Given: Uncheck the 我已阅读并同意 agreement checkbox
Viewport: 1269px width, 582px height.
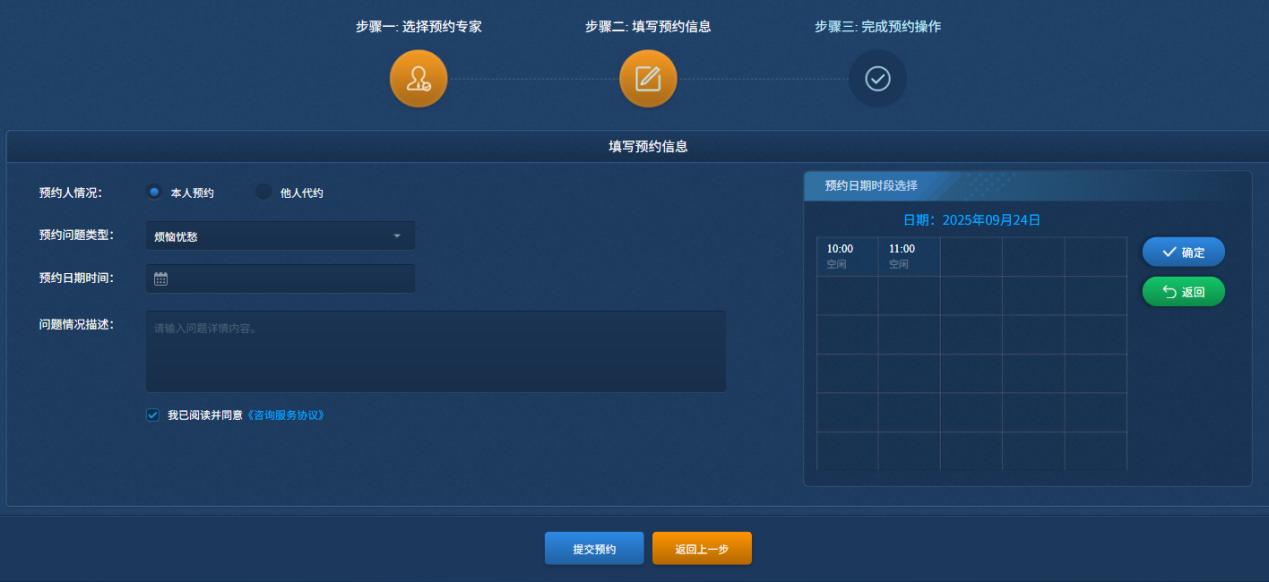Looking at the screenshot, I should [x=153, y=415].
